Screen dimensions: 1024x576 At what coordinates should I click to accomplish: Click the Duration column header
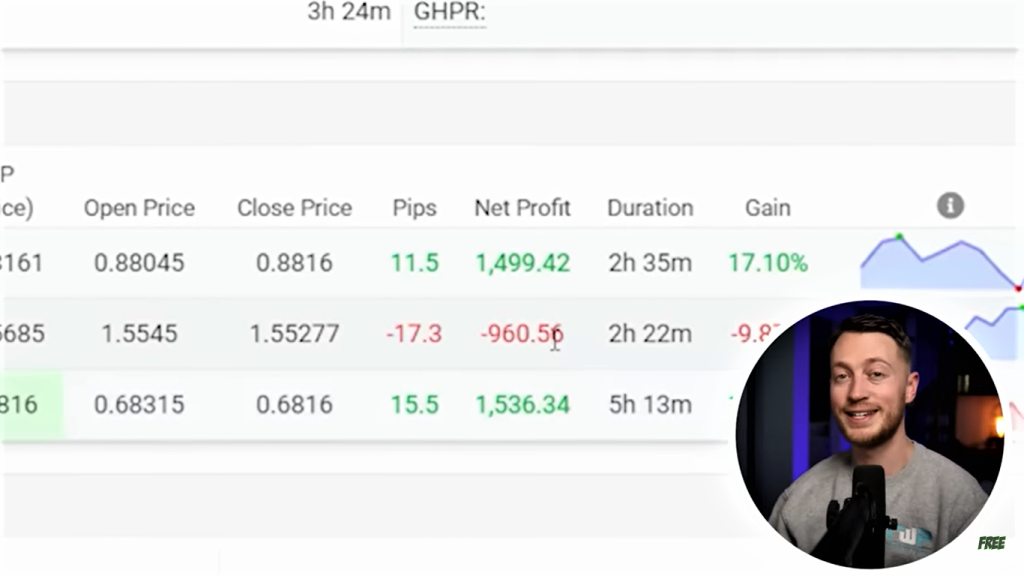pos(650,208)
